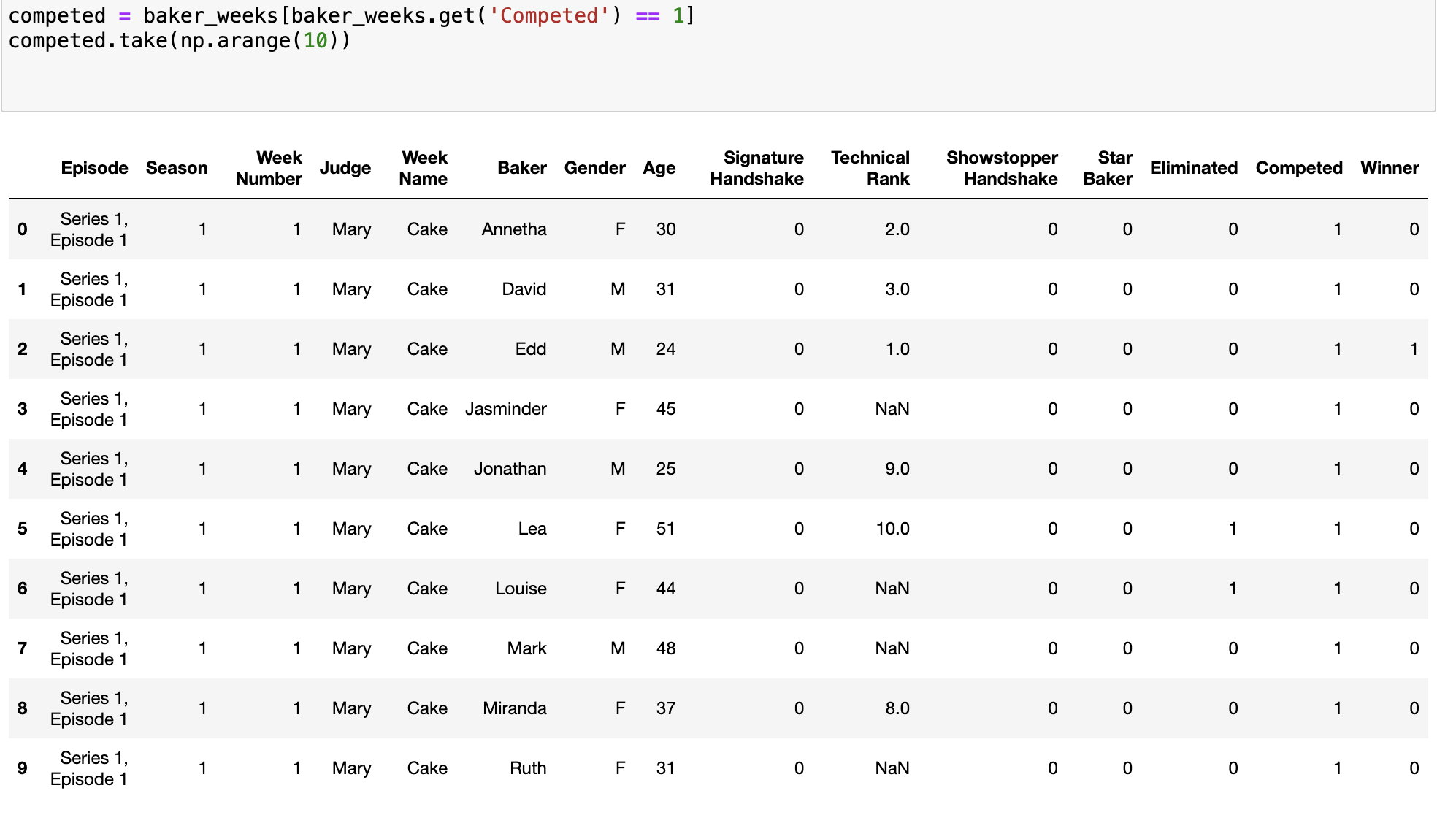The width and height of the screenshot is (1456, 815).
Task: Click the code cell input area
Action: [x=719, y=55]
